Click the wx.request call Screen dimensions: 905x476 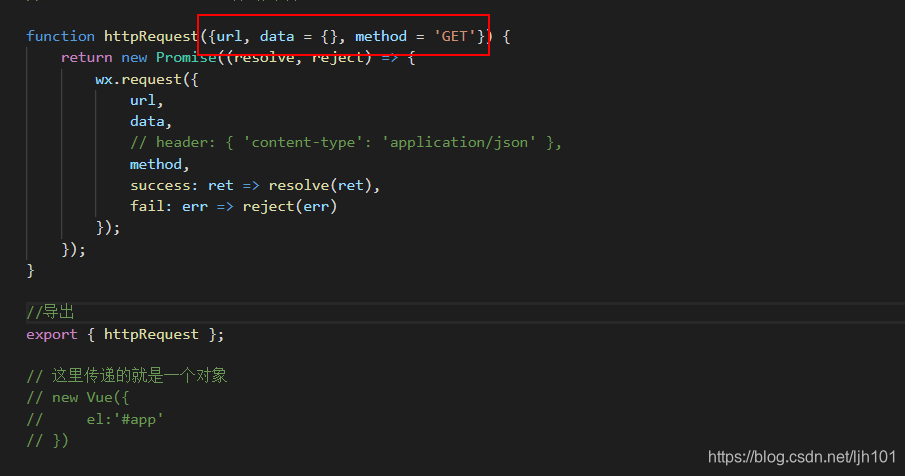pos(147,80)
